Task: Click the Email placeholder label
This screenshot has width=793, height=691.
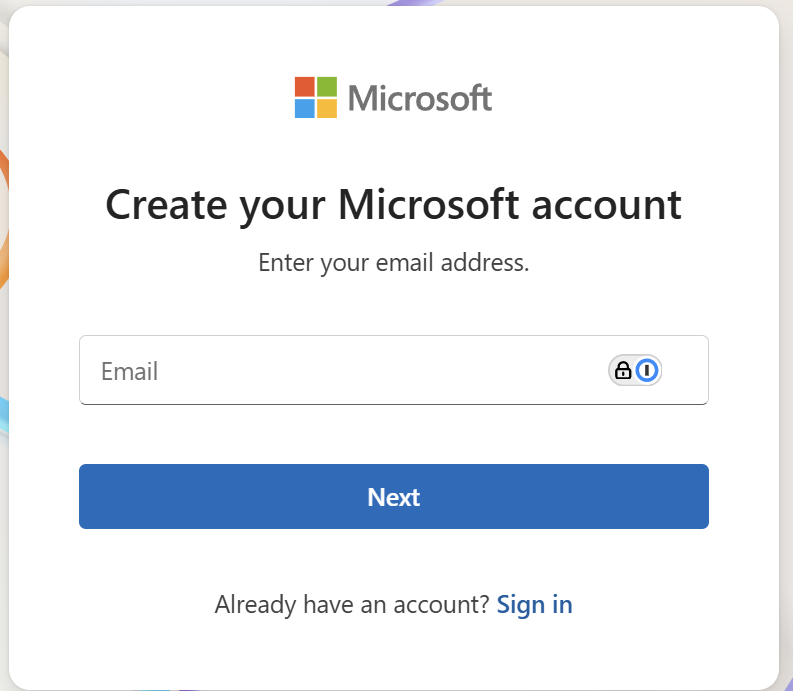Action: coord(130,371)
